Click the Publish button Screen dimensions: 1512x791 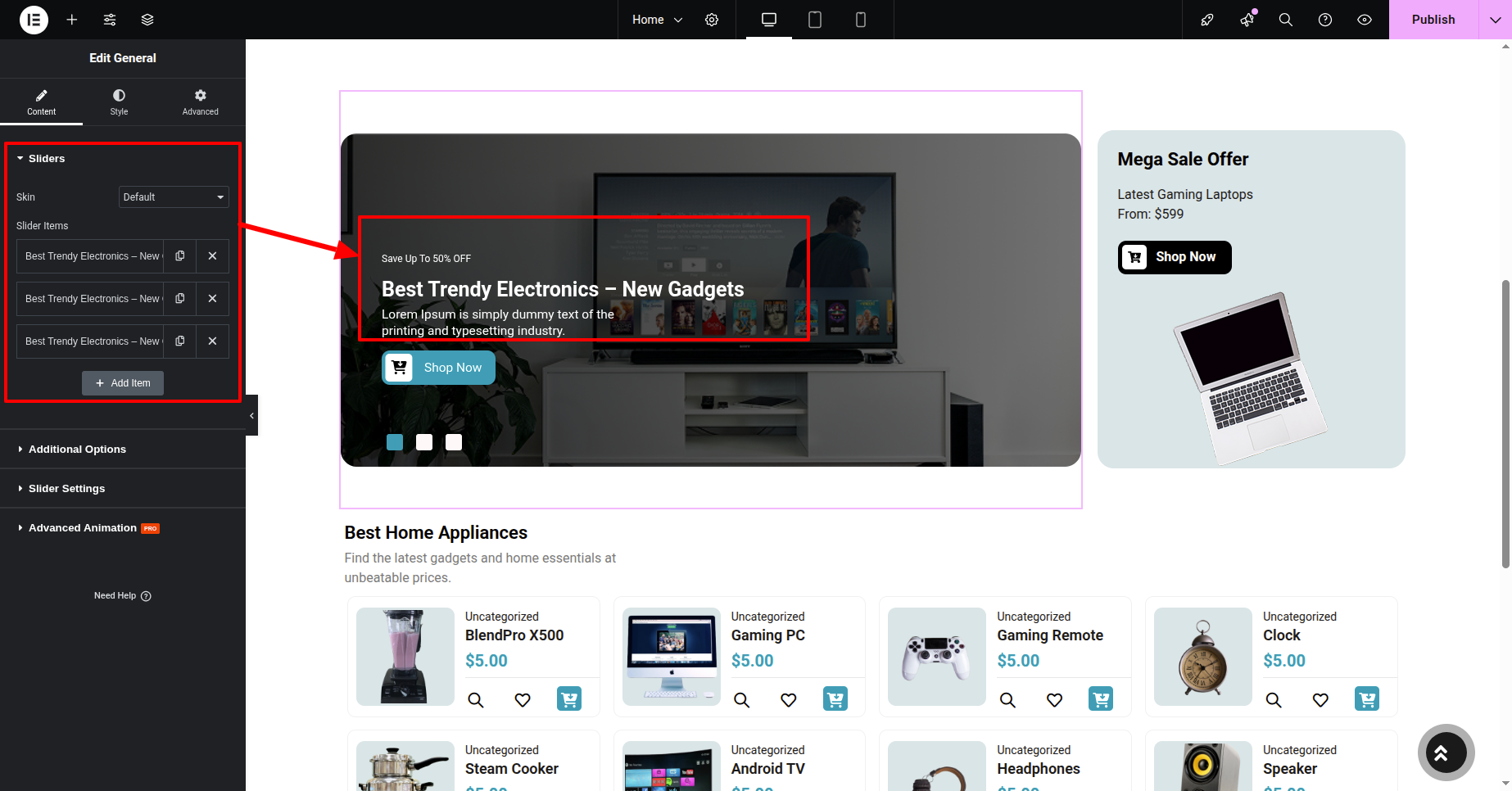[x=1433, y=20]
